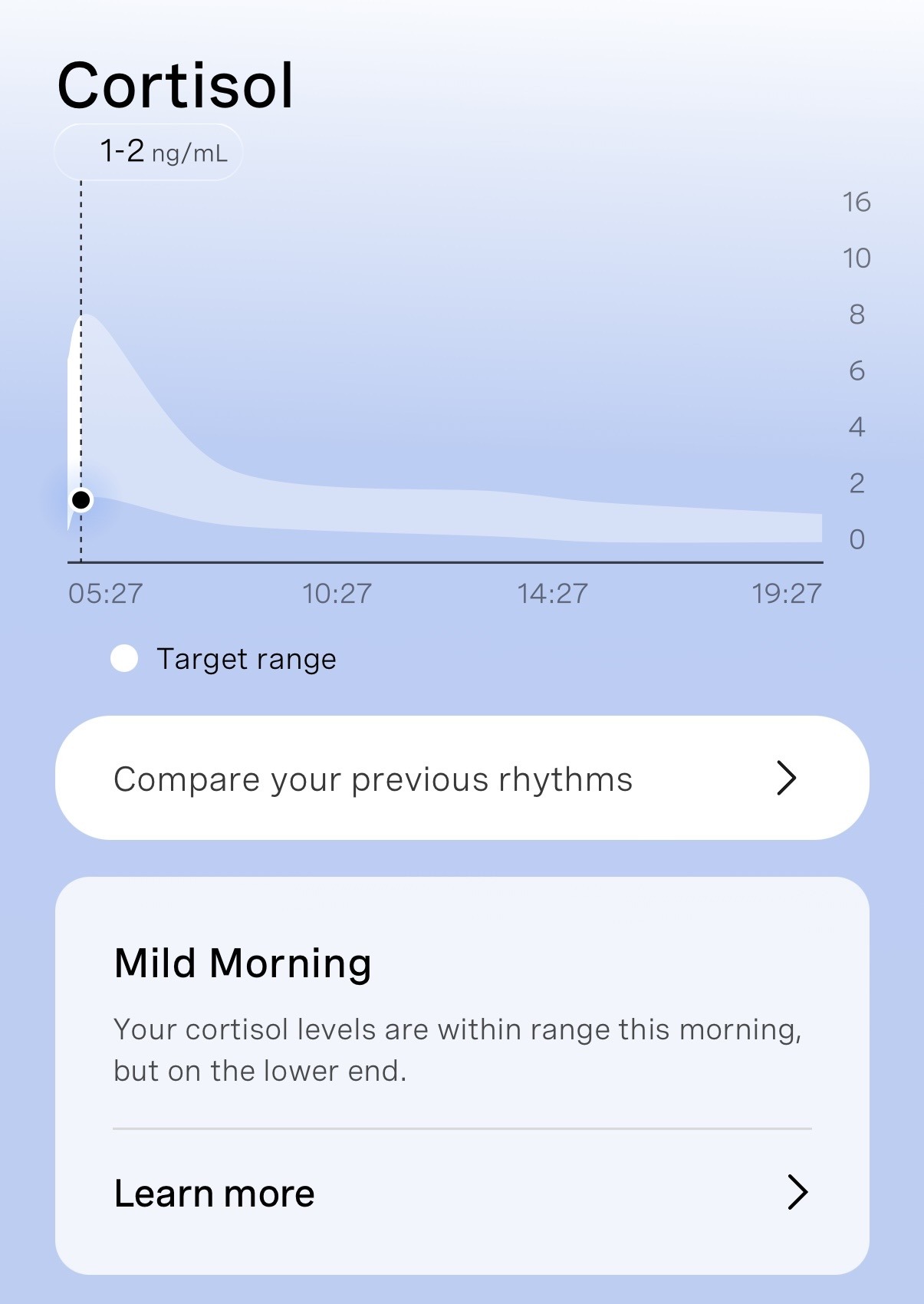
Task: Open Compare your previous rhythms
Action: pyautogui.click(x=462, y=778)
